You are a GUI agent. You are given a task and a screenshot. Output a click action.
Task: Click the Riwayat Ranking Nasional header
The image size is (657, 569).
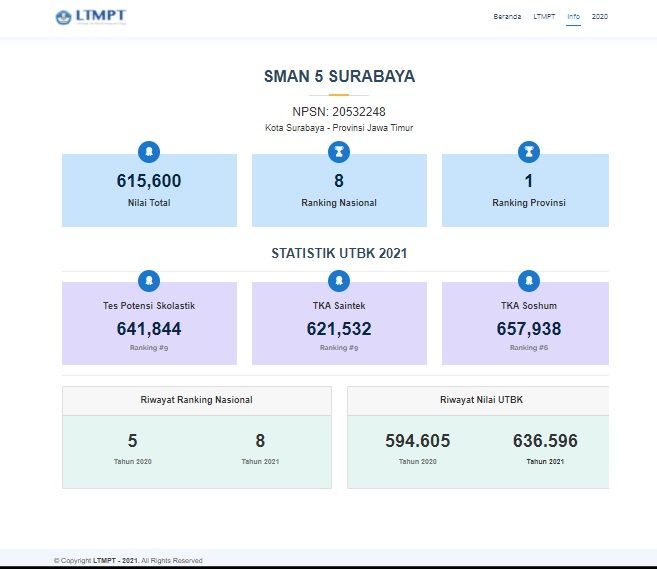197,400
